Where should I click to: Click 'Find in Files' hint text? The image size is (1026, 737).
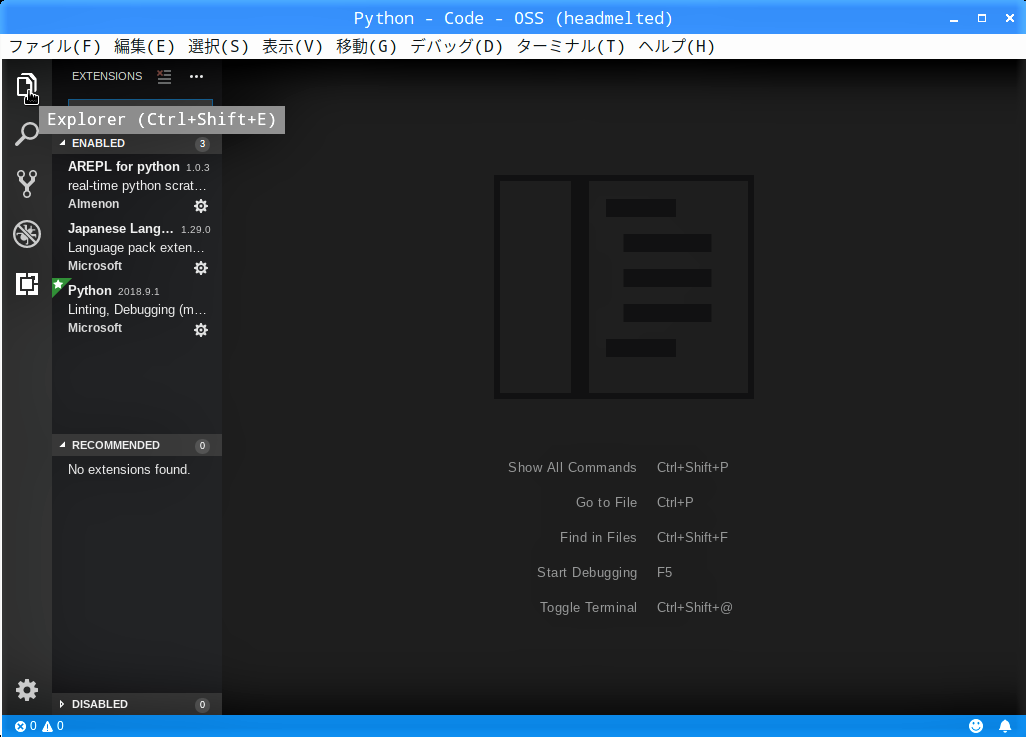pos(598,537)
